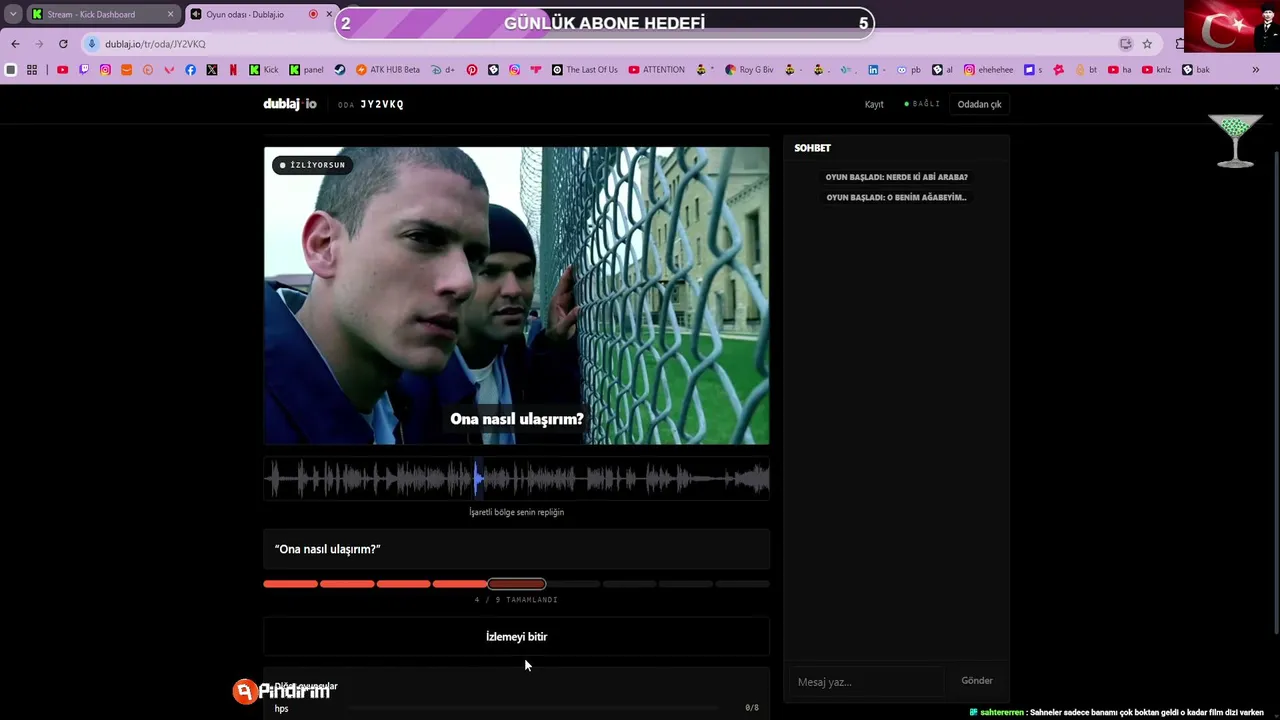
Task: Open the Steam bookmark
Action: (x=340, y=70)
